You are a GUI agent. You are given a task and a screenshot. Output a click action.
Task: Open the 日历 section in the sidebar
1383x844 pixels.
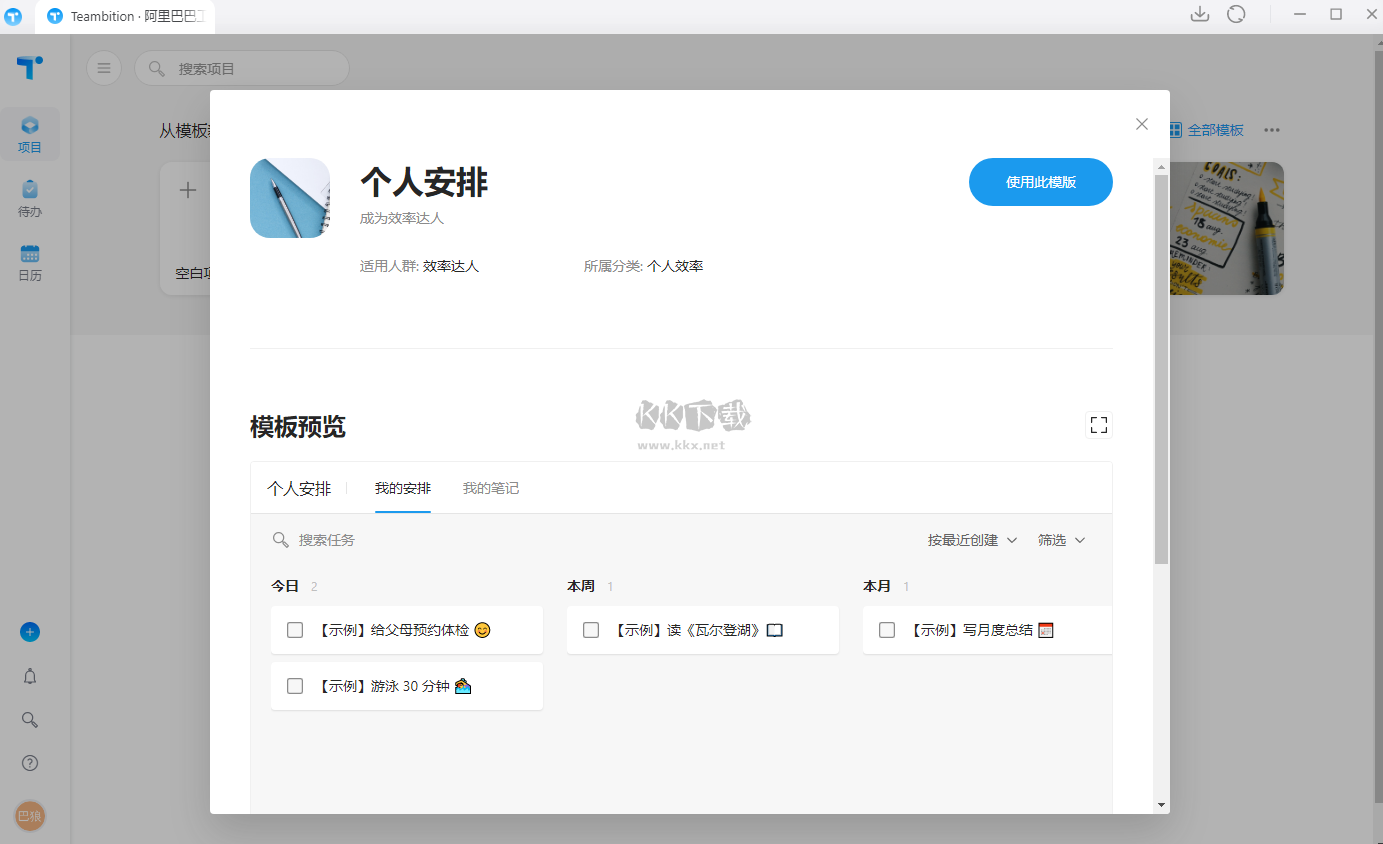coord(30,261)
